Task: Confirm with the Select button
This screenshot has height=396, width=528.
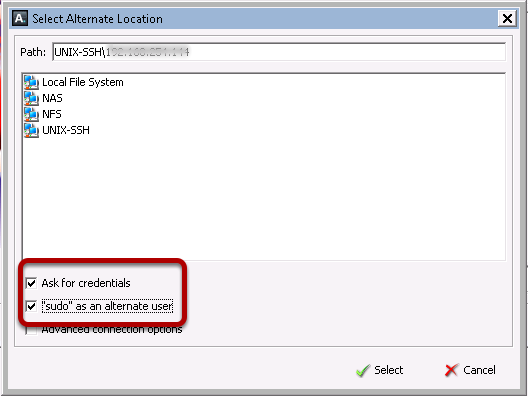Action: click(x=380, y=370)
